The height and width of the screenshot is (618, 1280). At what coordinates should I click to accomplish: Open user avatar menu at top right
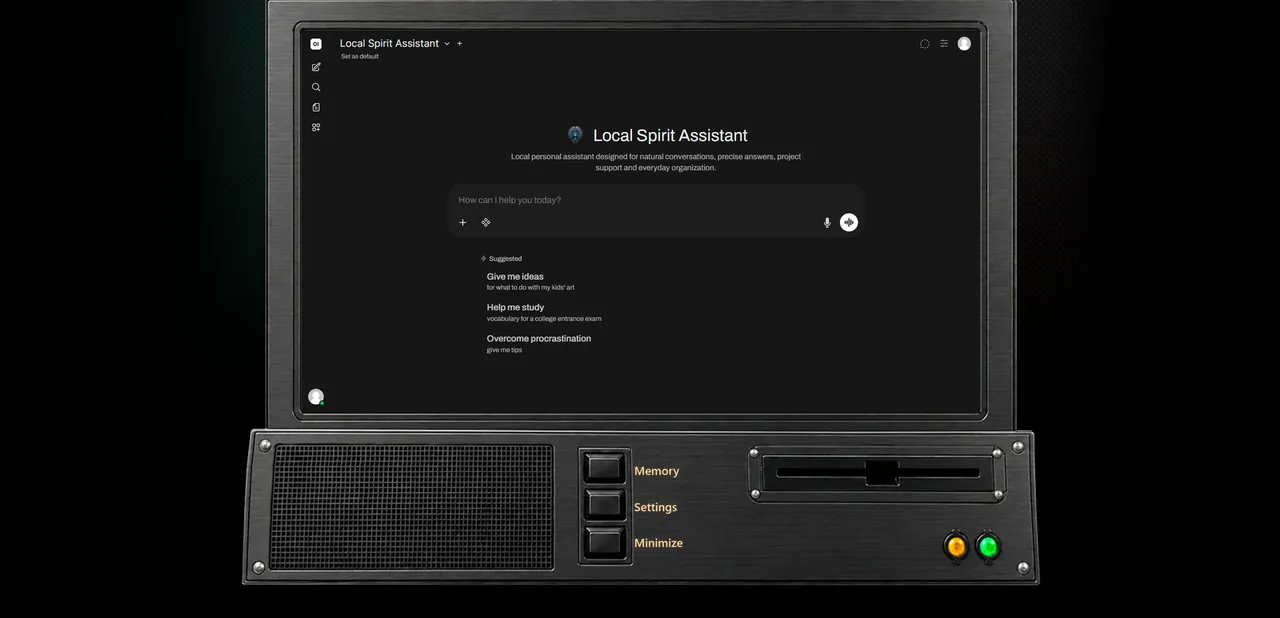(x=964, y=43)
